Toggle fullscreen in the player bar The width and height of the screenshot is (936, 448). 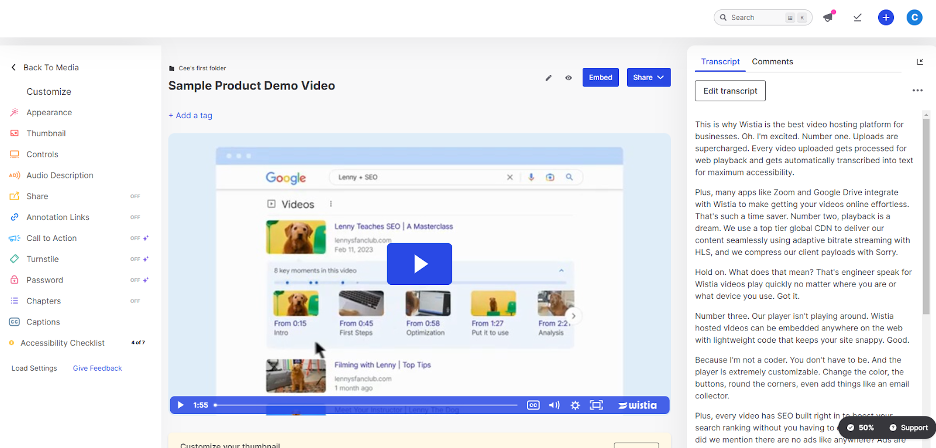[596, 405]
